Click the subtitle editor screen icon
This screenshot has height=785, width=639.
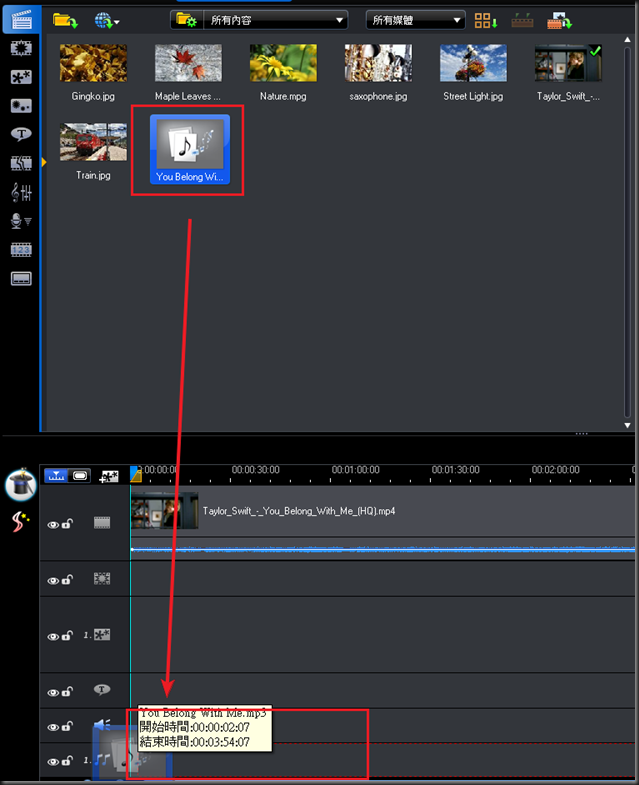point(21,278)
